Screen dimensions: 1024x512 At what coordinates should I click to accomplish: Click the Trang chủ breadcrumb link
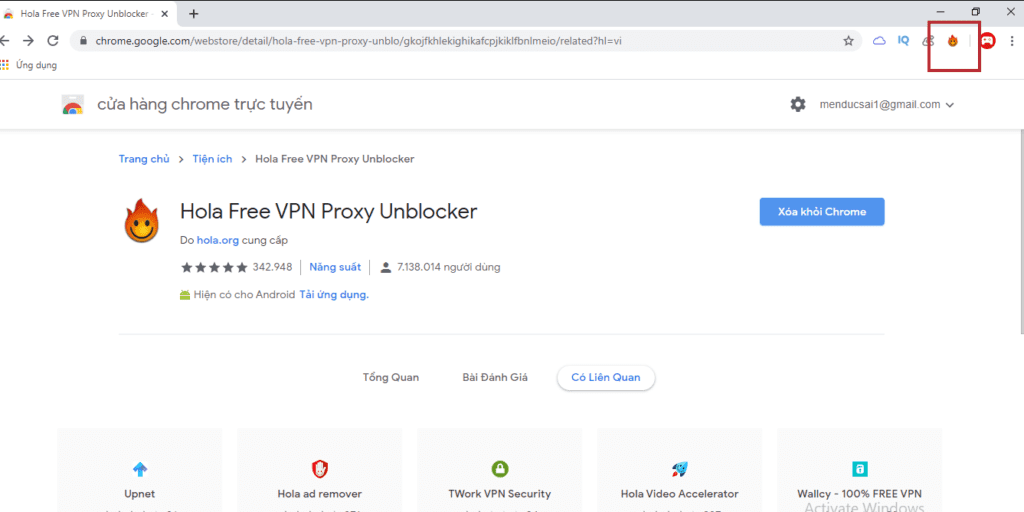144,159
